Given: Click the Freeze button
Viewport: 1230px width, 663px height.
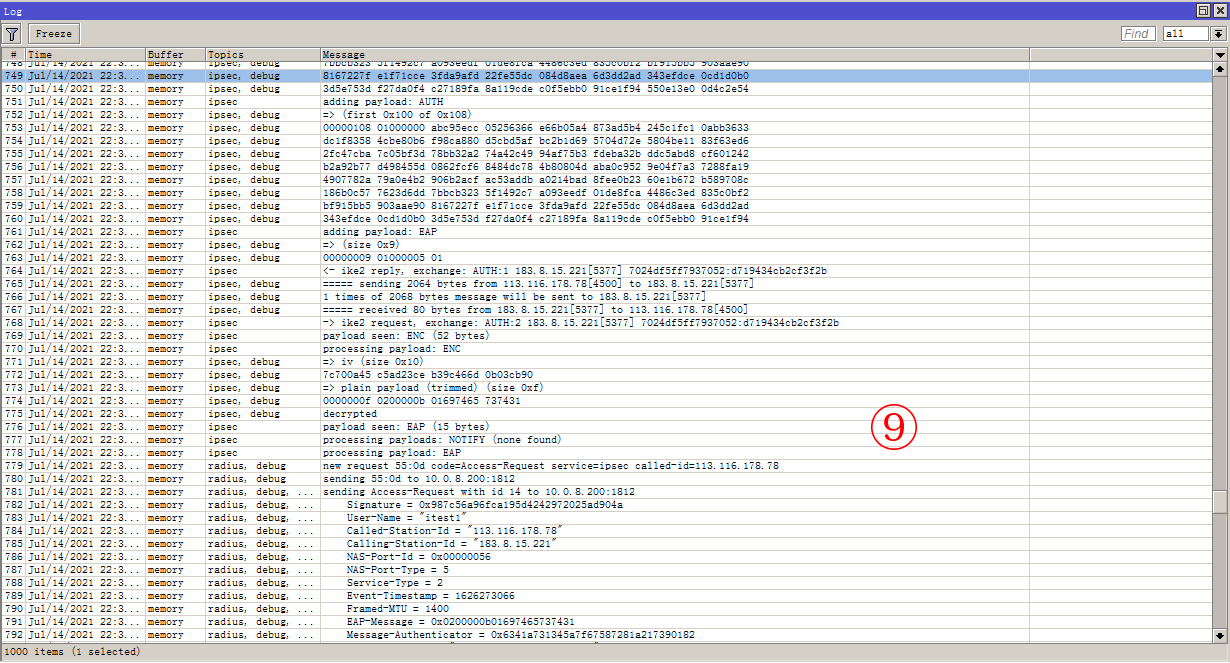Looking at the screenshot, I should (x=52, y=33).
